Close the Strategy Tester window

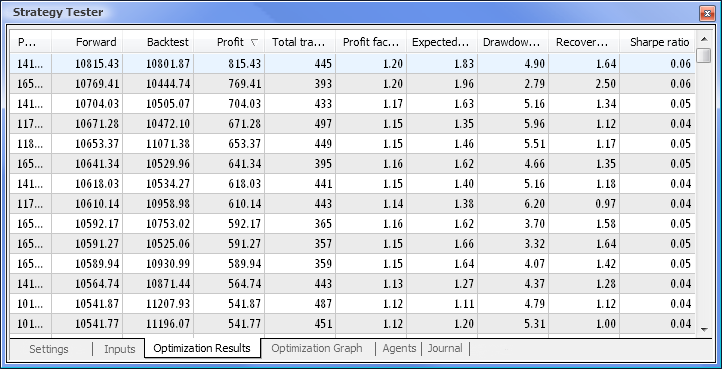[x=707, y=13]
